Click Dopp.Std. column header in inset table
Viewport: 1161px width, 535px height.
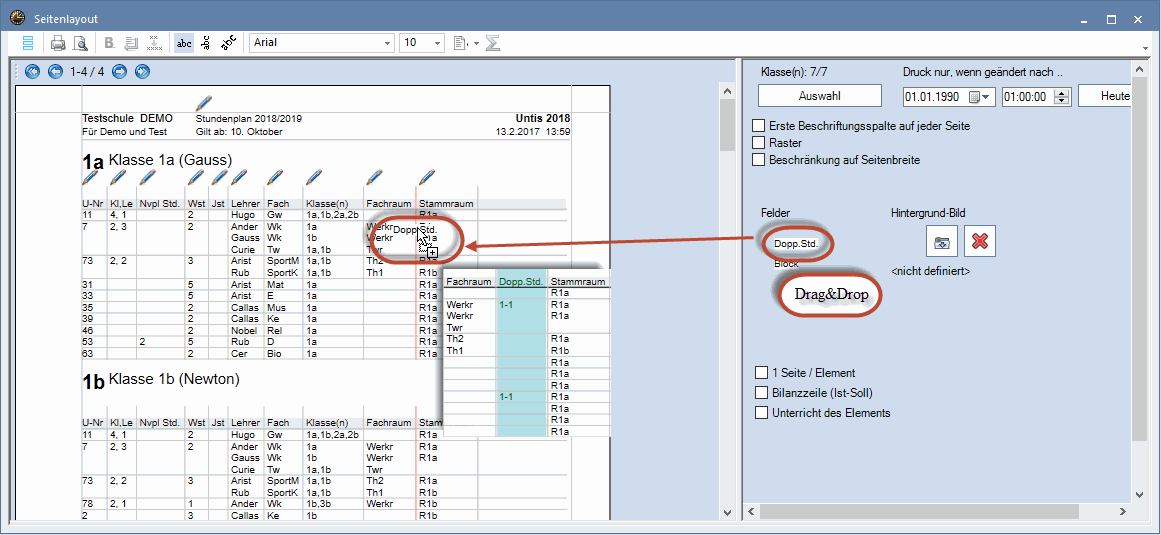[x=521, y=281]
